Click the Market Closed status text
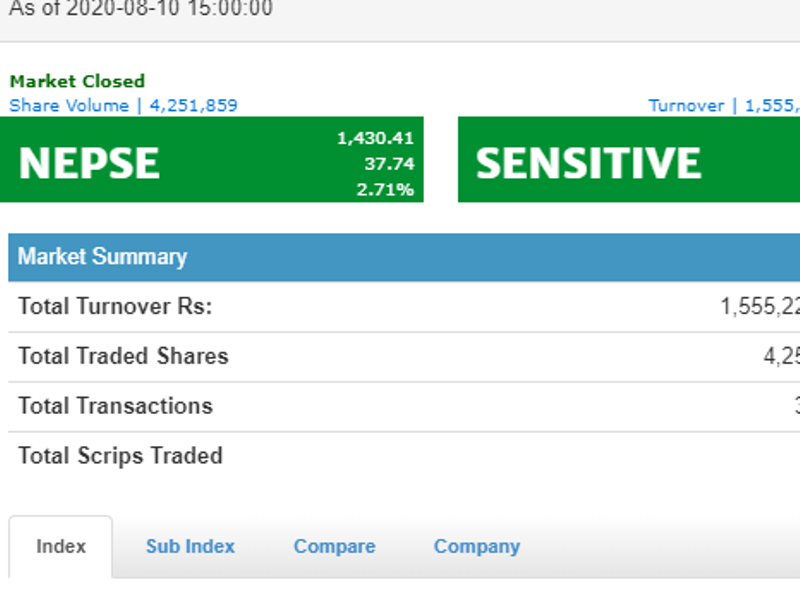This screenshot has width=800, height=591. point(77,81)
